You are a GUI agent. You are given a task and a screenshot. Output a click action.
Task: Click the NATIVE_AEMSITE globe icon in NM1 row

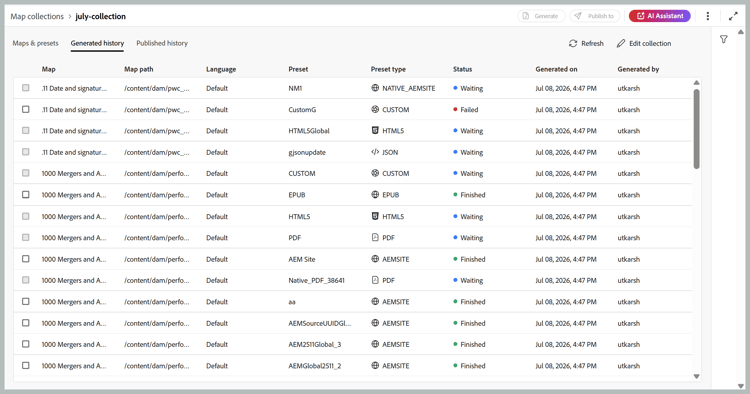pos(375,88)
